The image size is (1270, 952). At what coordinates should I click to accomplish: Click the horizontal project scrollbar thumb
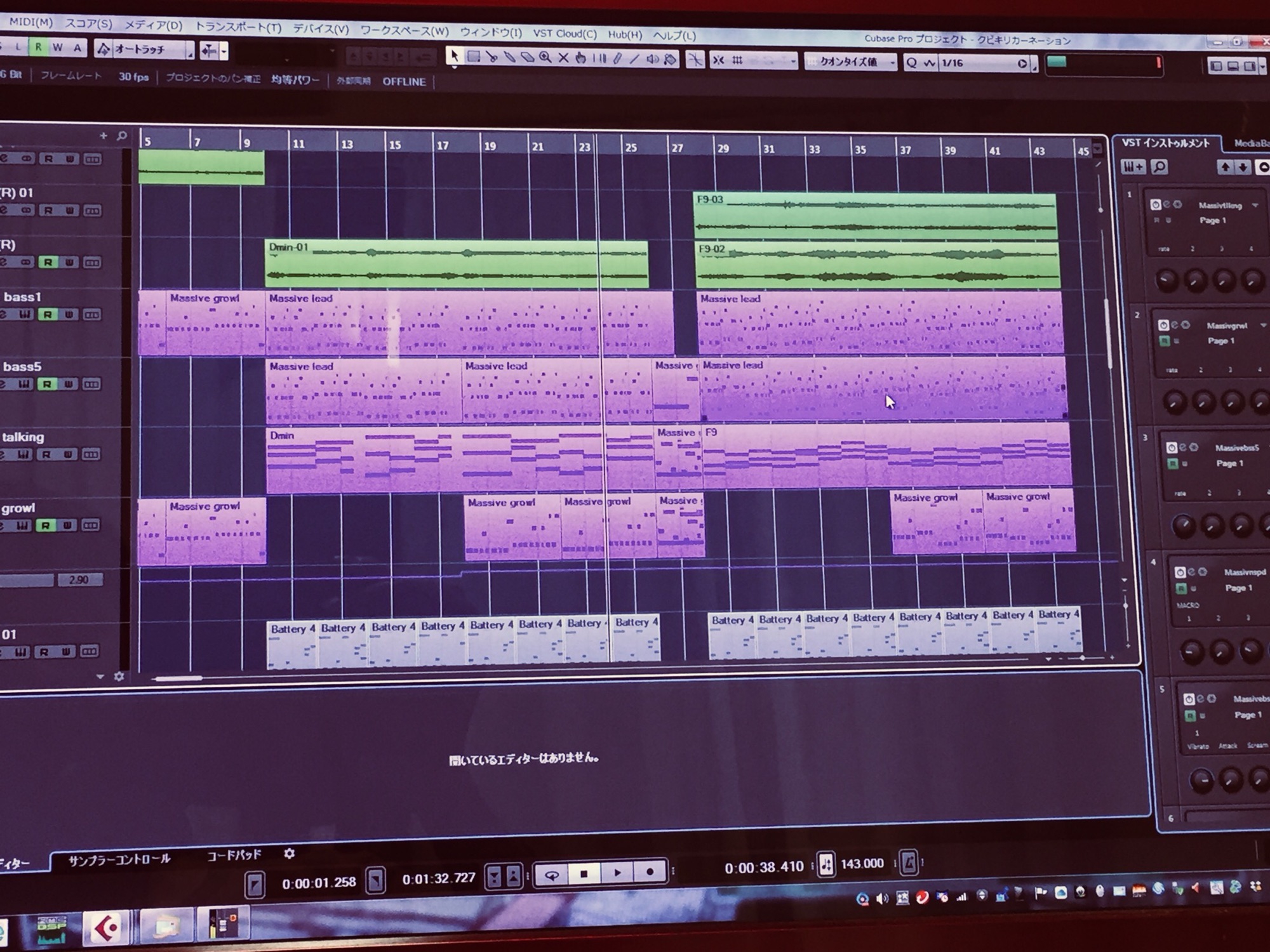click(x=179, y=678)
